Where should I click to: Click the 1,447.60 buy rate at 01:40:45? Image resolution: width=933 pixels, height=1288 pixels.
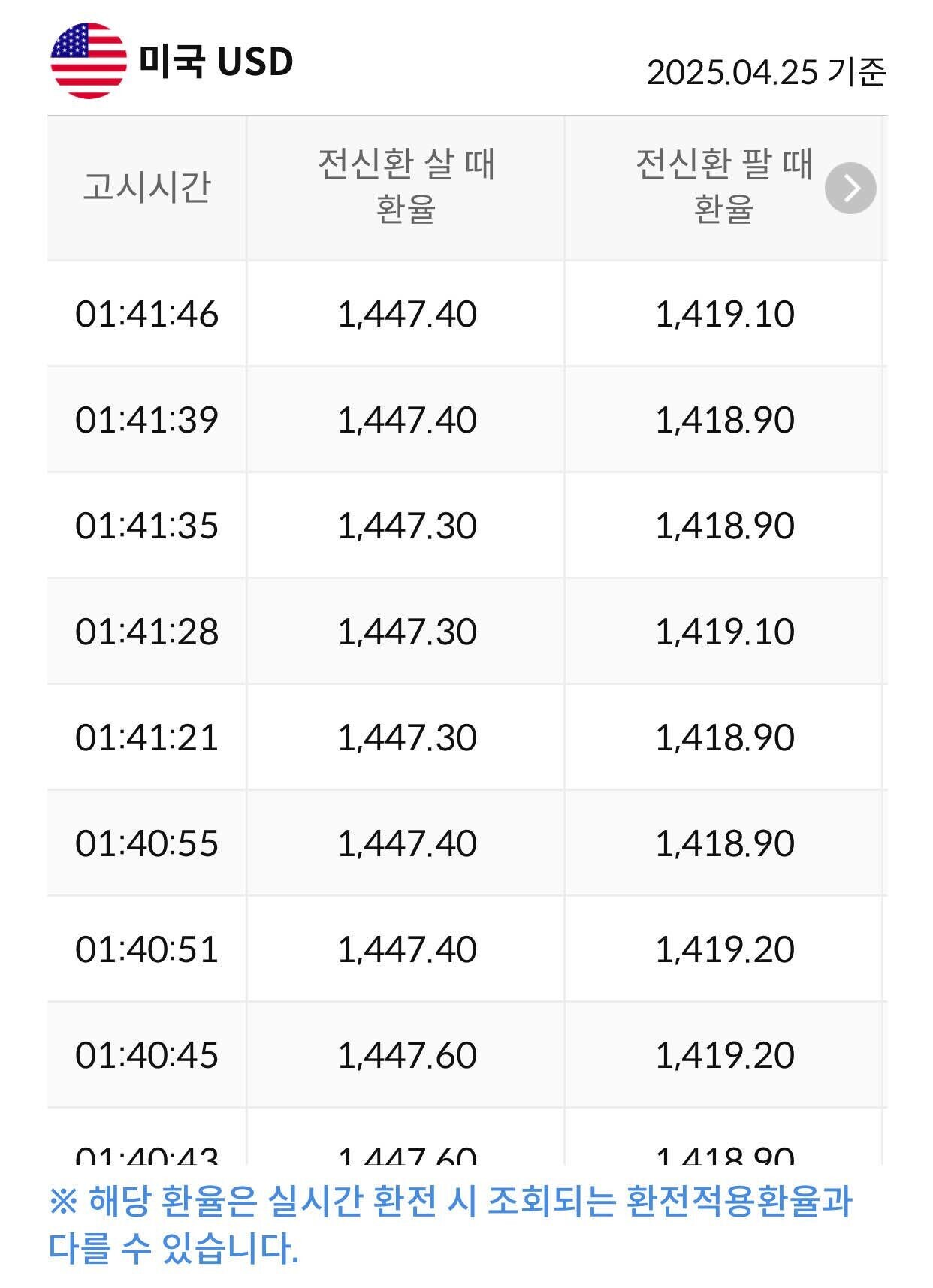click(406, 1055)
